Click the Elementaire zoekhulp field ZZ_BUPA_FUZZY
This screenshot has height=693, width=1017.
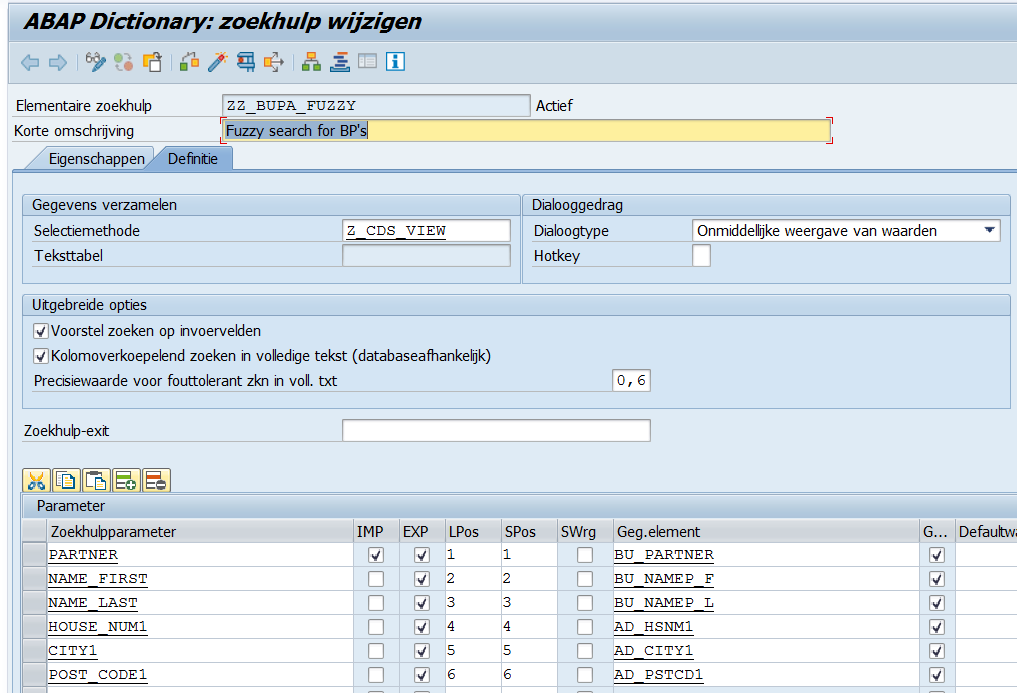tap(376, 106)
